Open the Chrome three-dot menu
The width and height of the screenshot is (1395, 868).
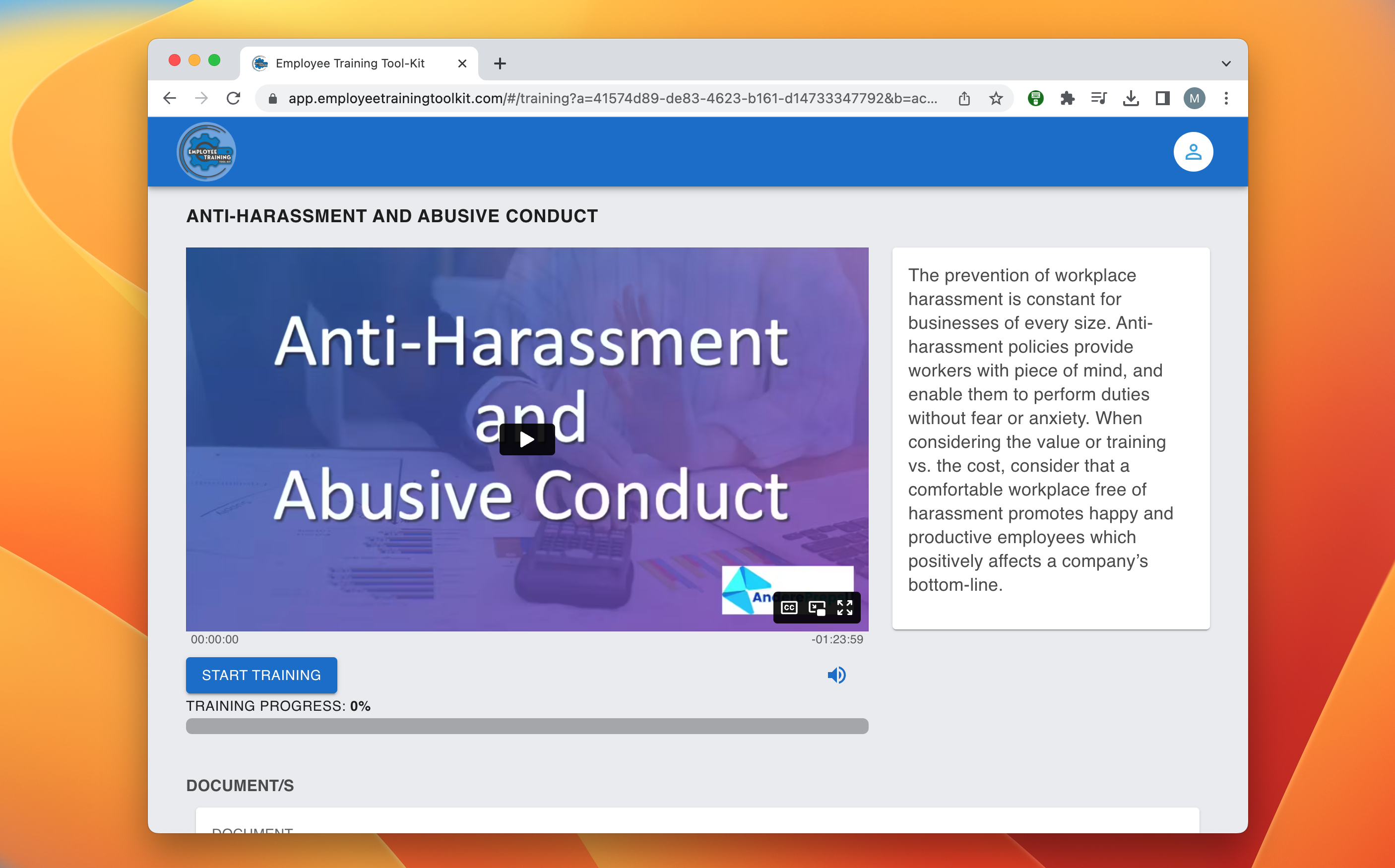1226,98
